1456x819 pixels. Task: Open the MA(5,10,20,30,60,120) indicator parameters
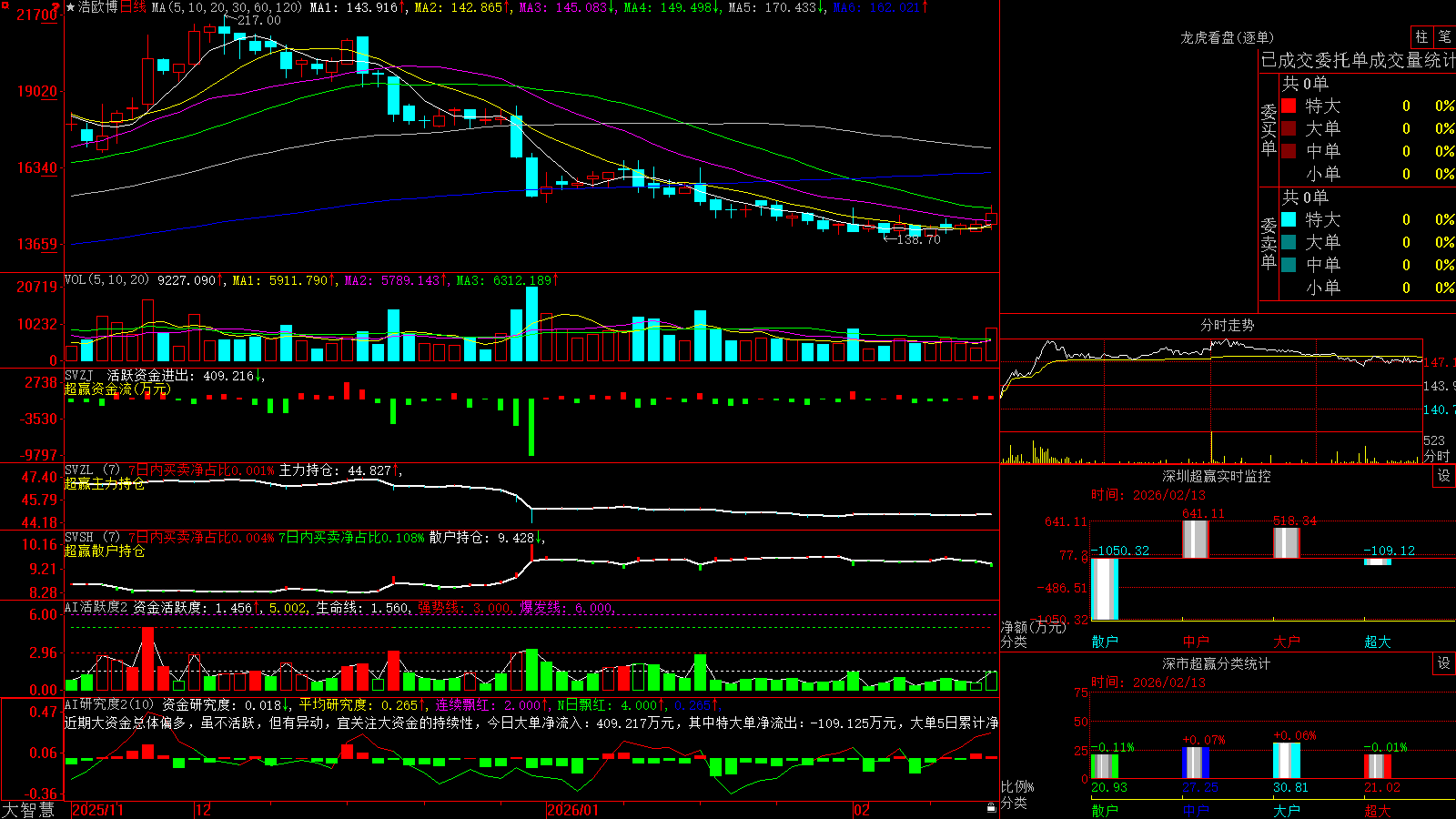coord(227,7)
